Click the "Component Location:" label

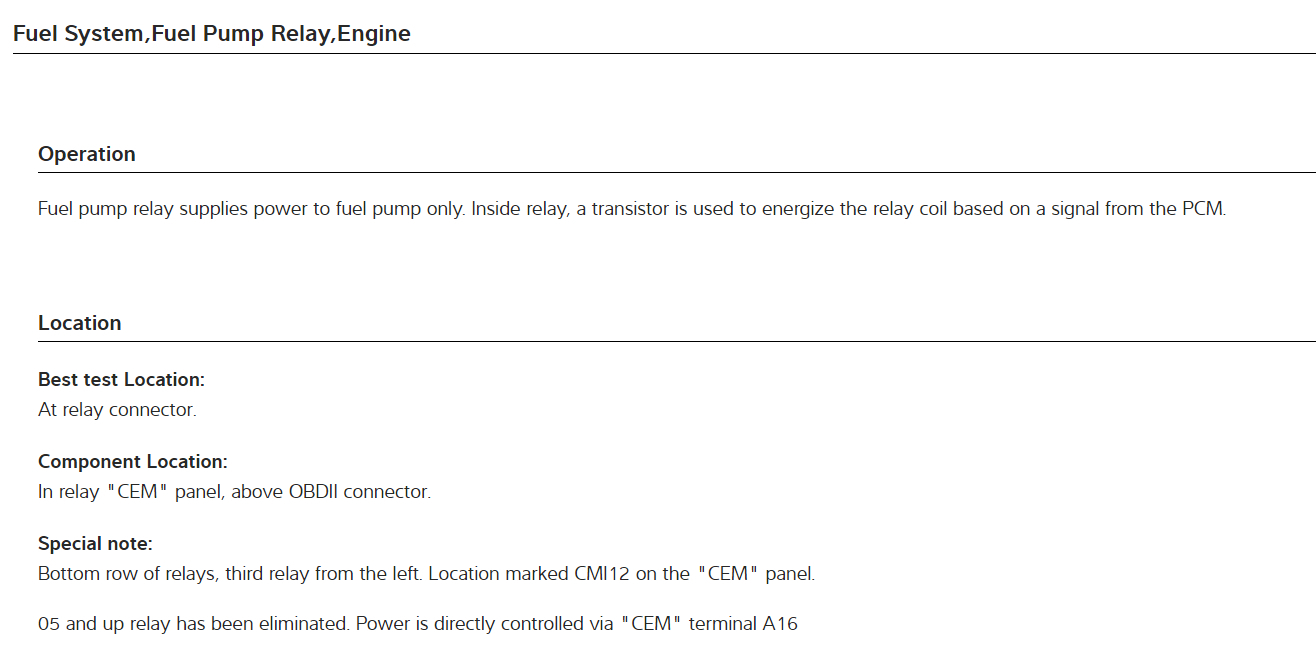[x=133, y=462]
